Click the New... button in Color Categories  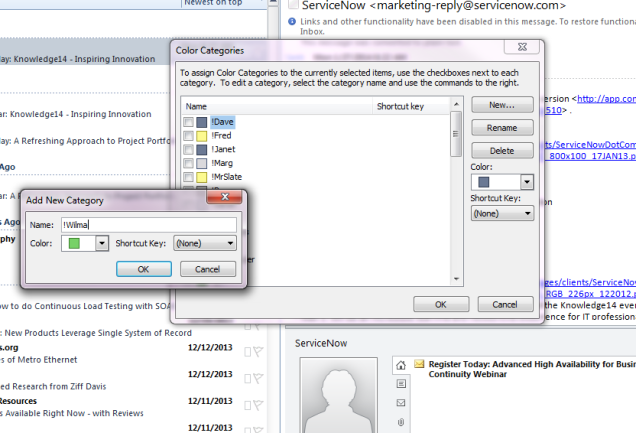tap(502, 105)
